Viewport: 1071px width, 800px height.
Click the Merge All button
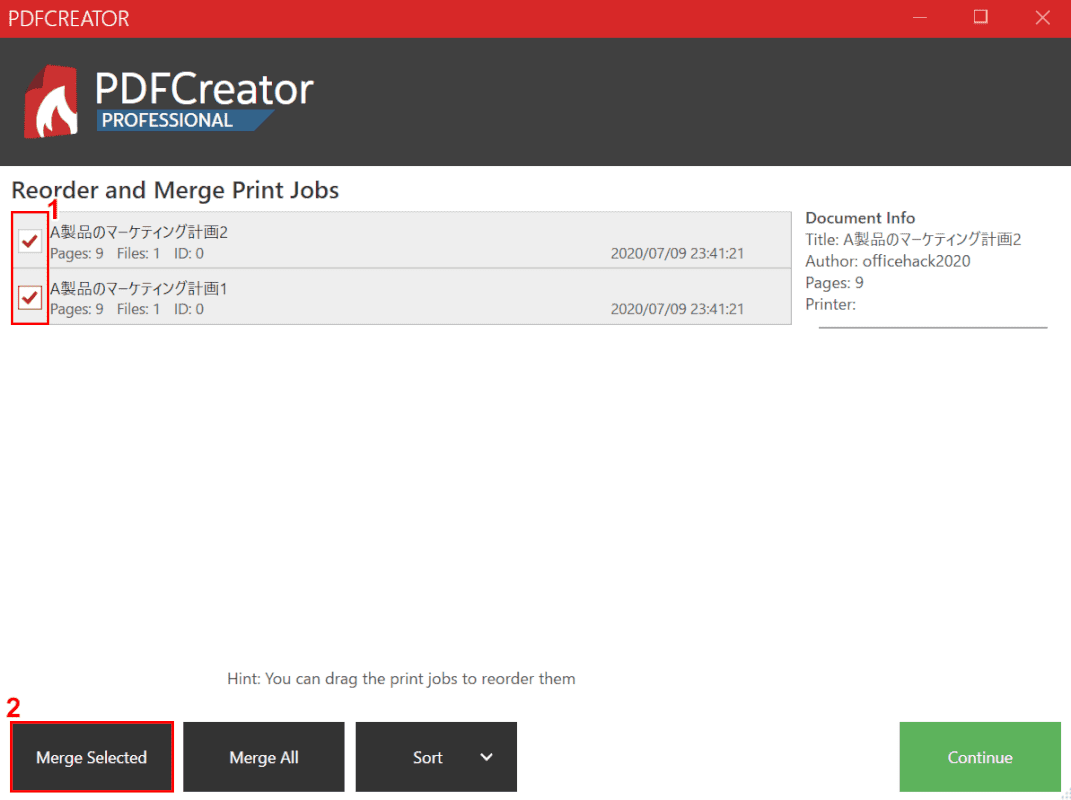264,757
